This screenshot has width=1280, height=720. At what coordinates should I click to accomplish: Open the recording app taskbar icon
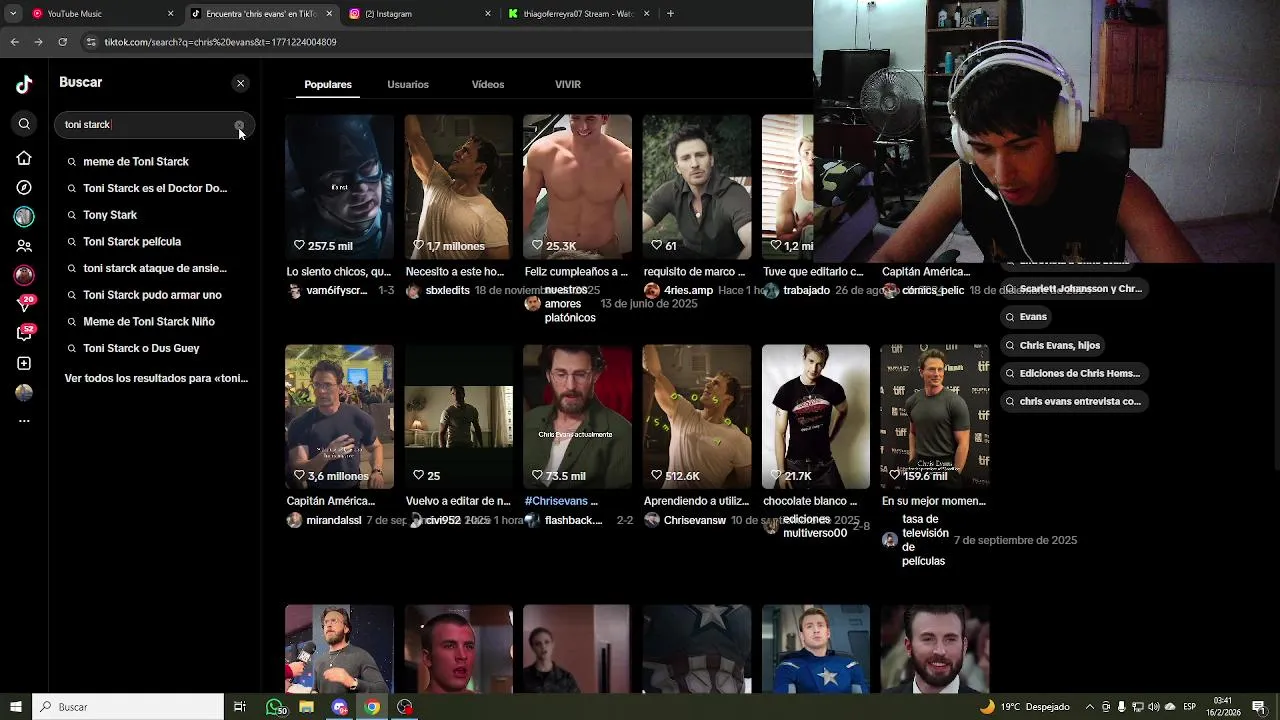[x=405, y=707]
